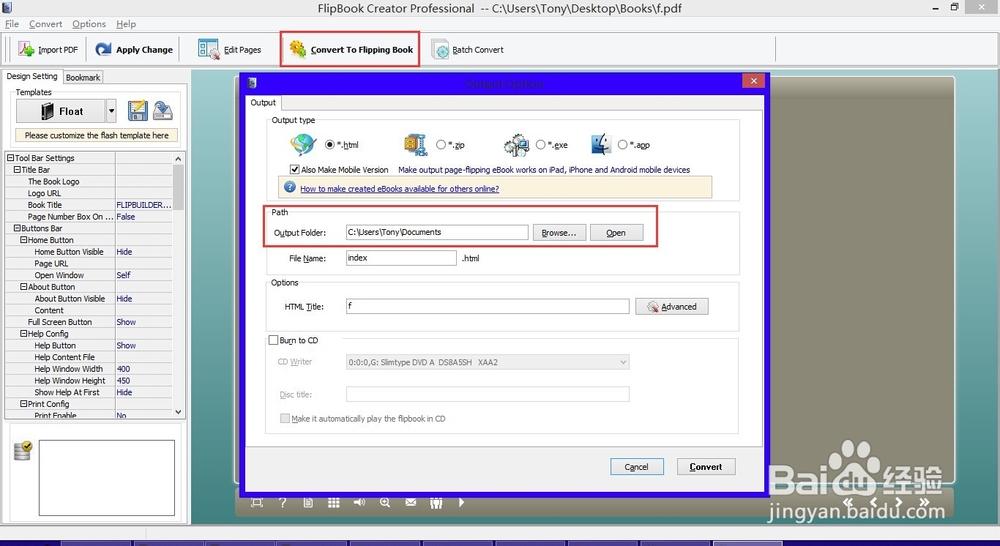Click the Book Title value FLIPBUILDER
This screenshot has width=1000, height=546.
[143, 205]
